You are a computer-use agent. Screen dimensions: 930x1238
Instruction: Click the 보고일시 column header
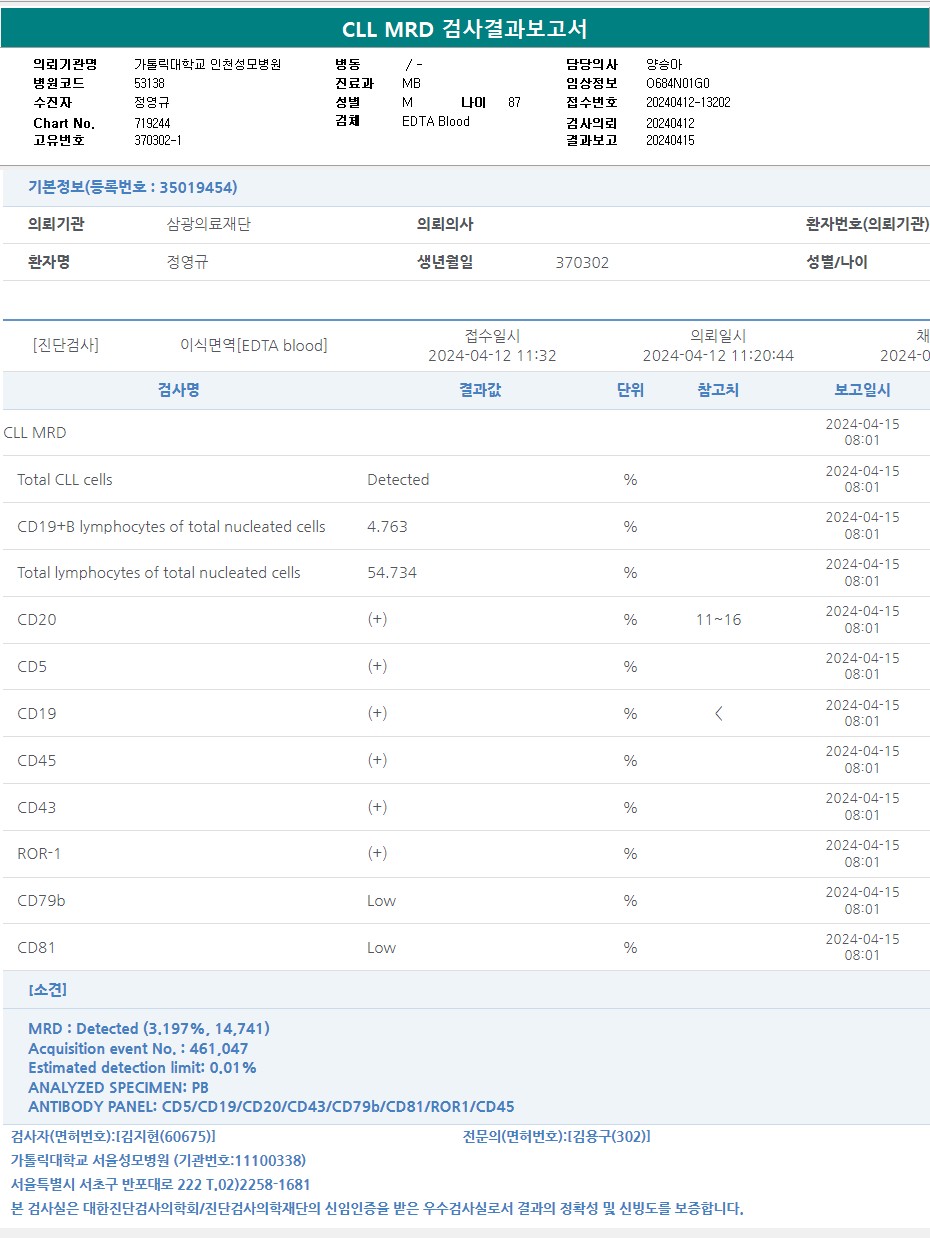click(862, 390)
